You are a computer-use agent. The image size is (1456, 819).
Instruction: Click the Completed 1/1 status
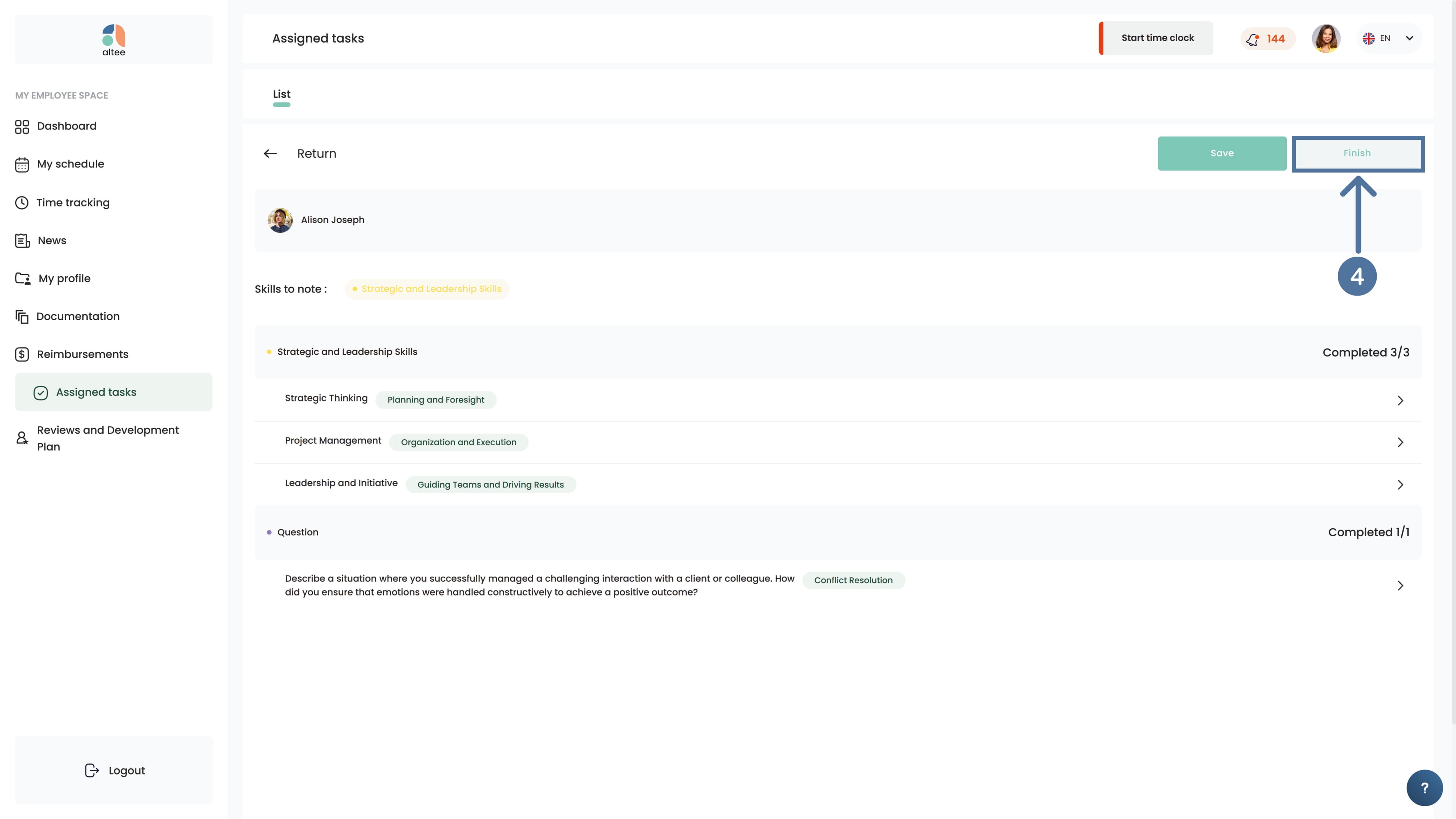(1368, 533)
